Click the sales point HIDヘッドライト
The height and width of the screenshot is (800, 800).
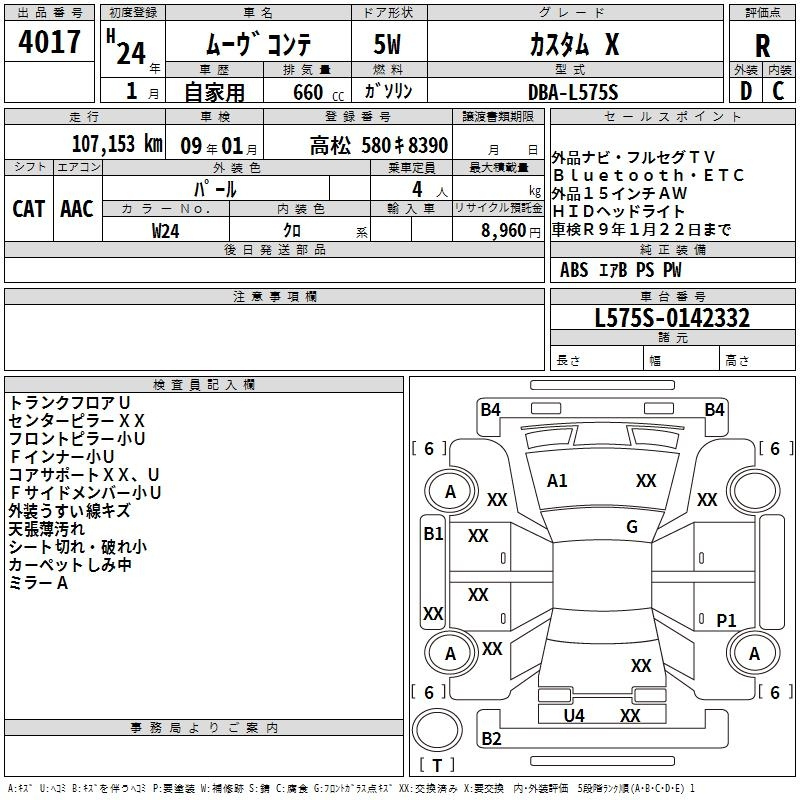coord(618,211)
